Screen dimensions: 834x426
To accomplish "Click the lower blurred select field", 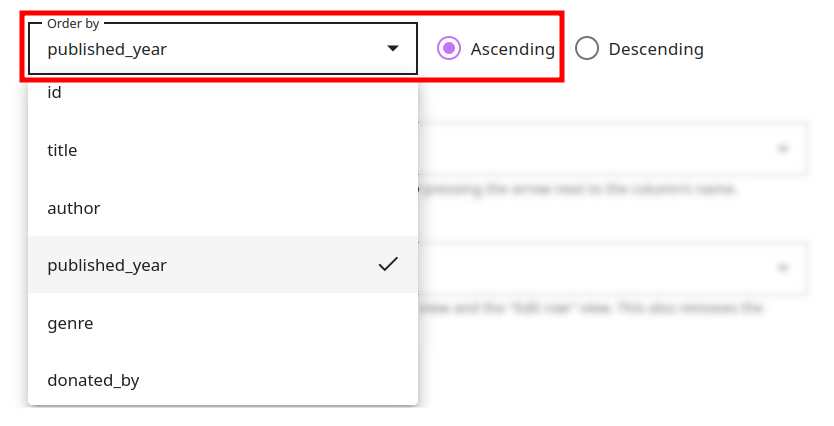I will 600,268.
